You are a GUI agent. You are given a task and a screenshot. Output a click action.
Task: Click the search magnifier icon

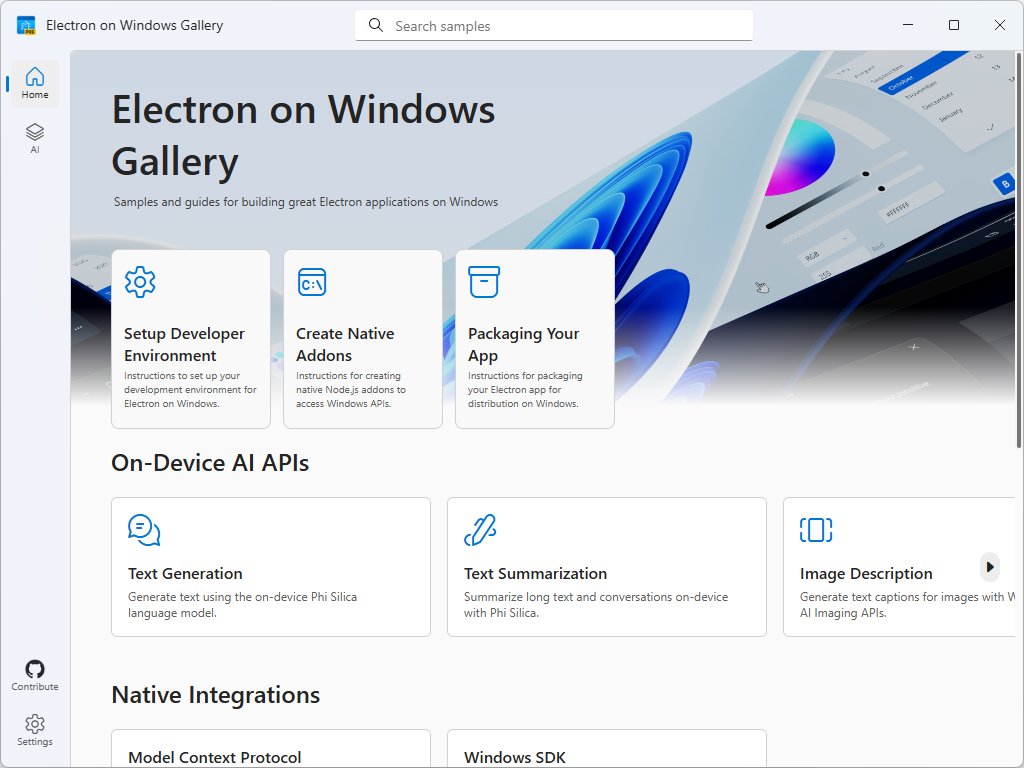(x=376, y=25)
